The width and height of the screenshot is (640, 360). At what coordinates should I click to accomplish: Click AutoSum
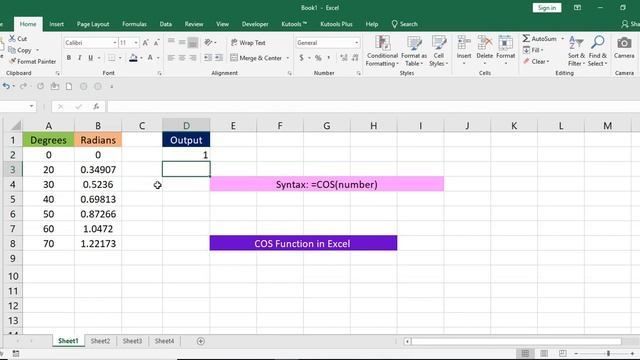coord(540,38)
